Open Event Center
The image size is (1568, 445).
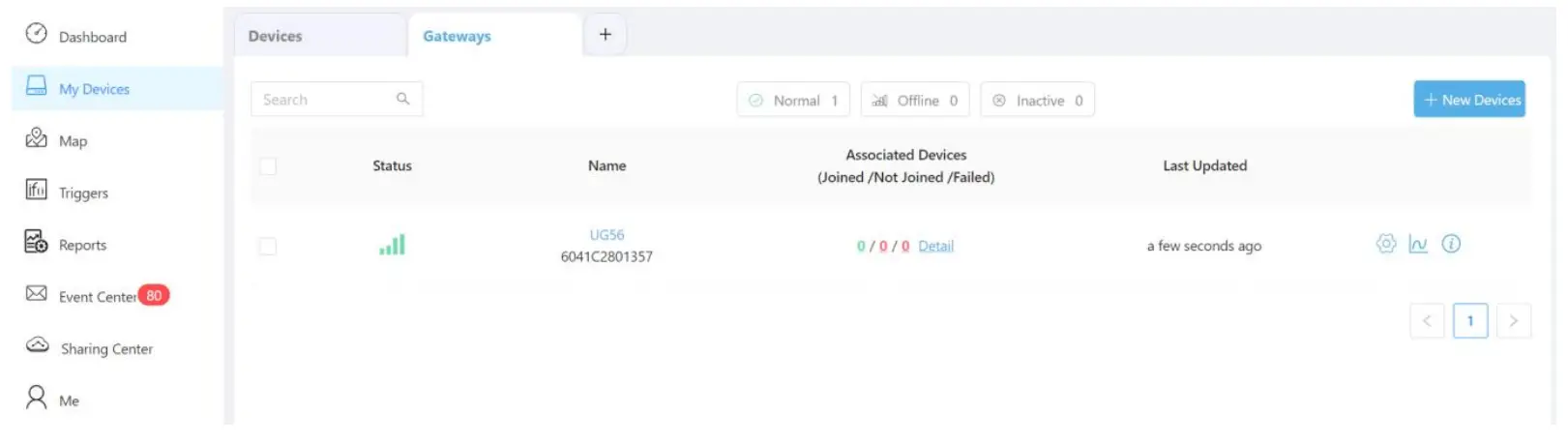coord(97,297)
